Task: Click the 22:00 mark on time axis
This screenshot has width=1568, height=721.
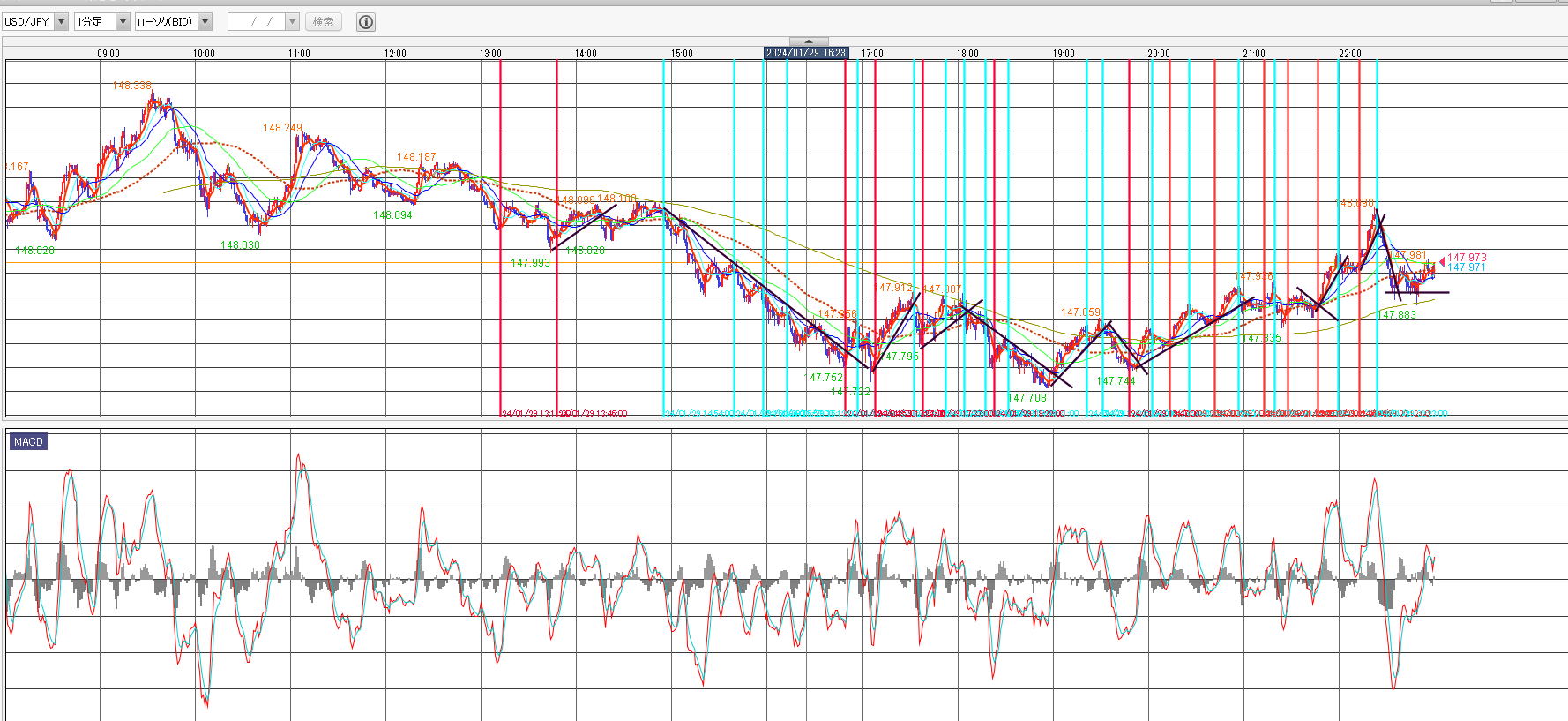Action: click(1349, 54)
